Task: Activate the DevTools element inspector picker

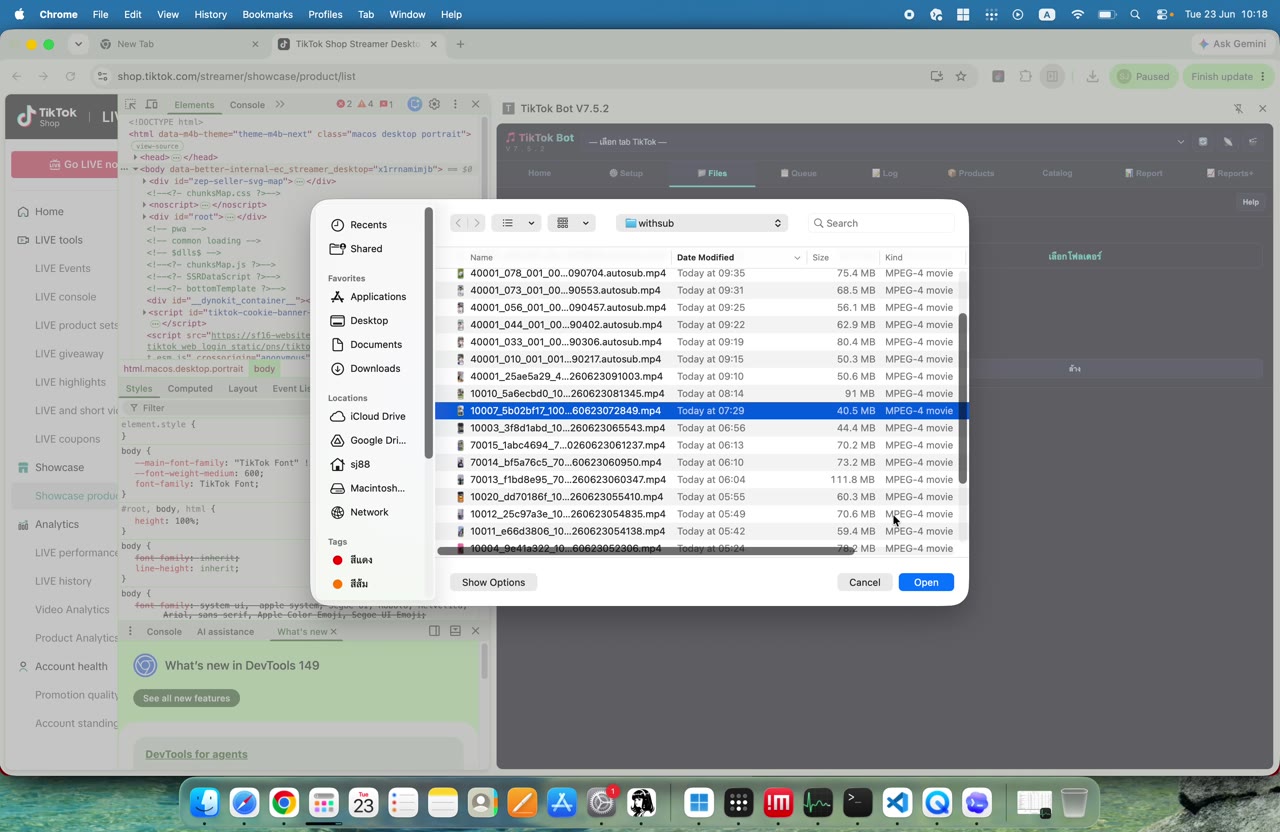Action: (131, 104)
